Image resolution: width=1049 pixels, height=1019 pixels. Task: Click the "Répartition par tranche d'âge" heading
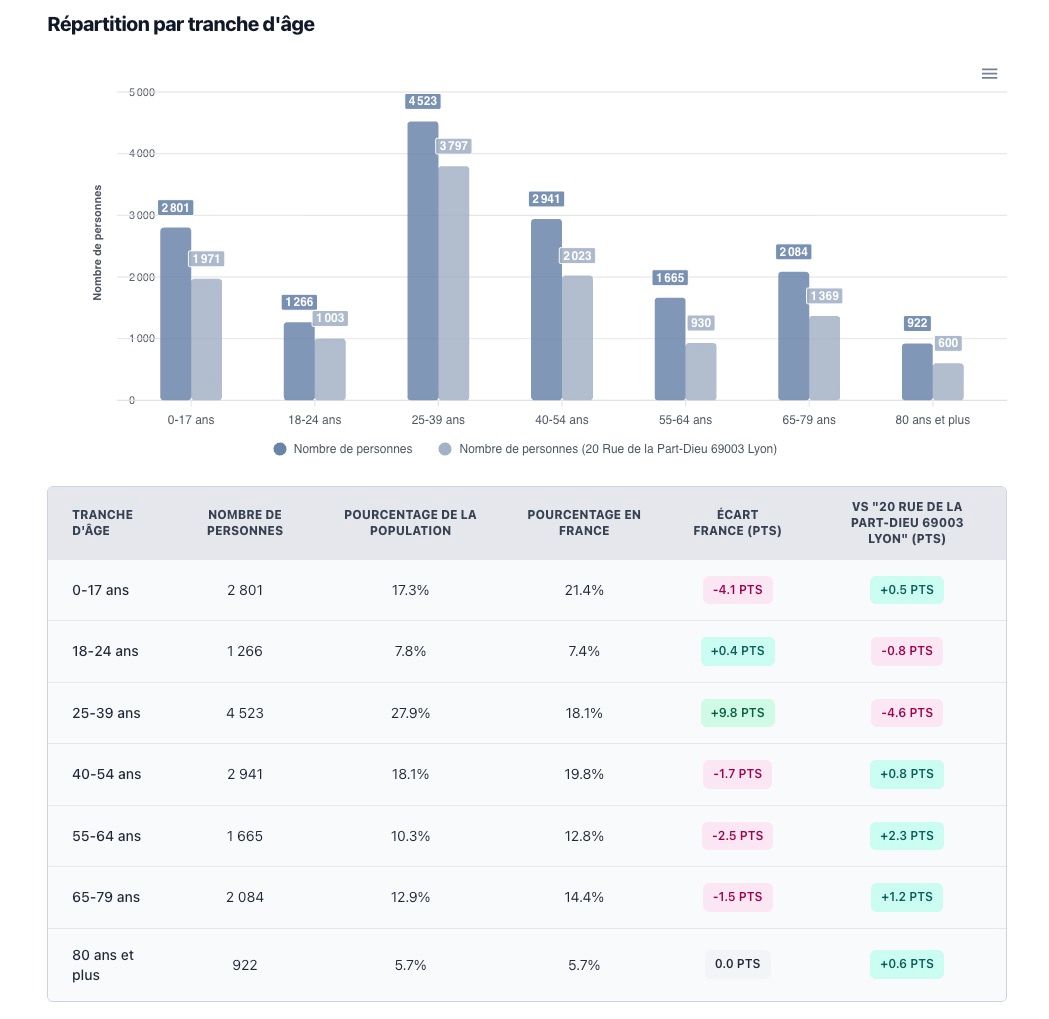181,25
